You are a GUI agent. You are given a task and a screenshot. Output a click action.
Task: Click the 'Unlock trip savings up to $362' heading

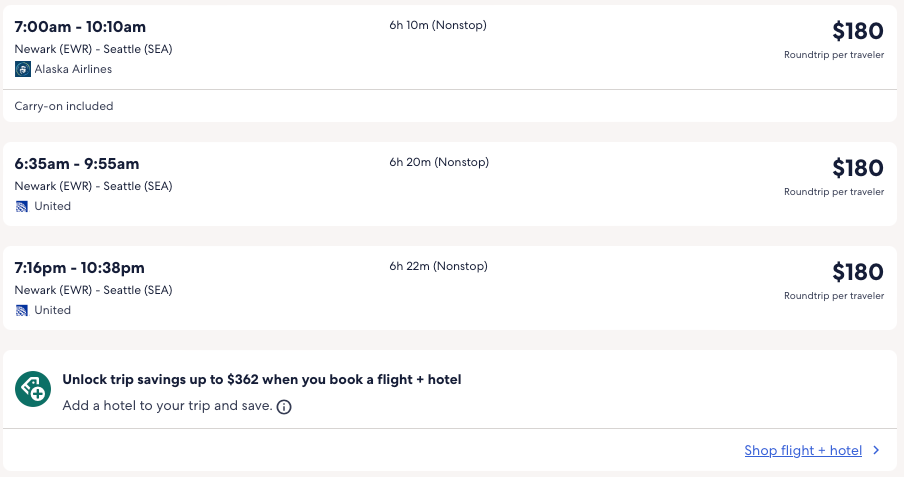point(261,380)
